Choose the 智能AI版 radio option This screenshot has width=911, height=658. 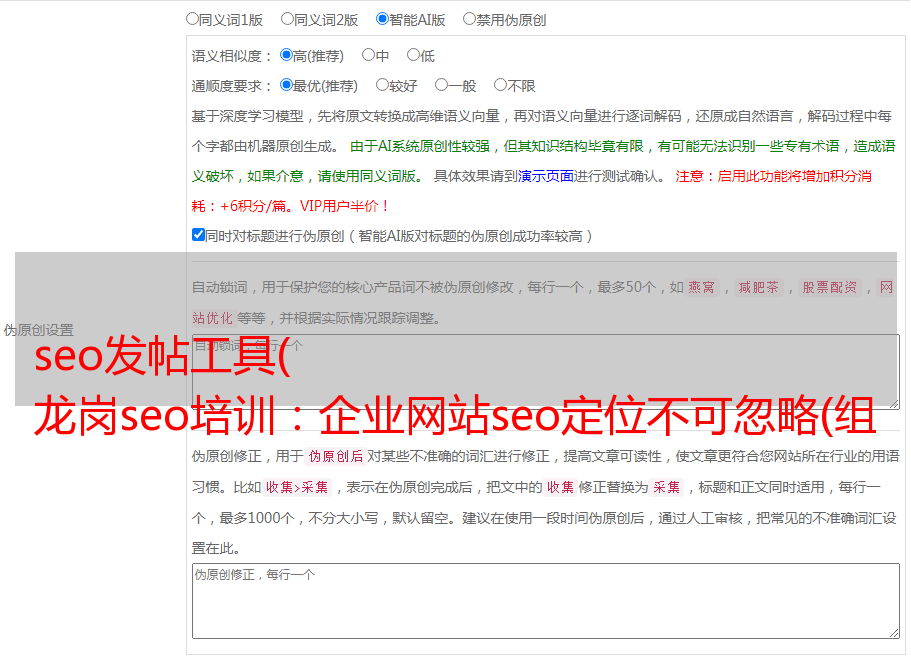[x=382, y=19]
